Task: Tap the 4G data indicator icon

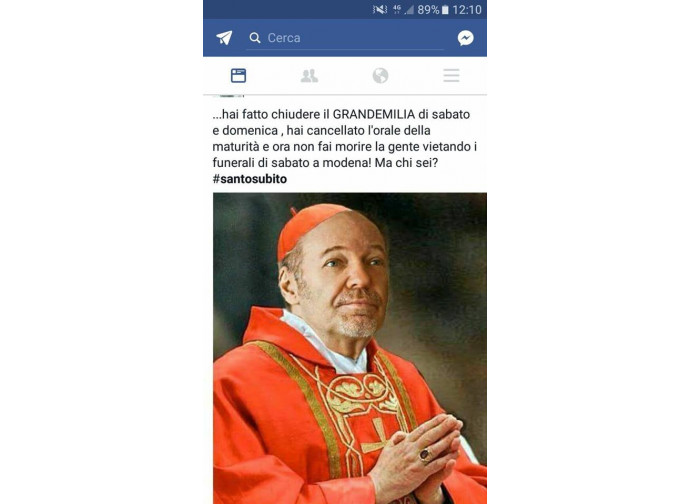Action: click(x=397, y=9)
